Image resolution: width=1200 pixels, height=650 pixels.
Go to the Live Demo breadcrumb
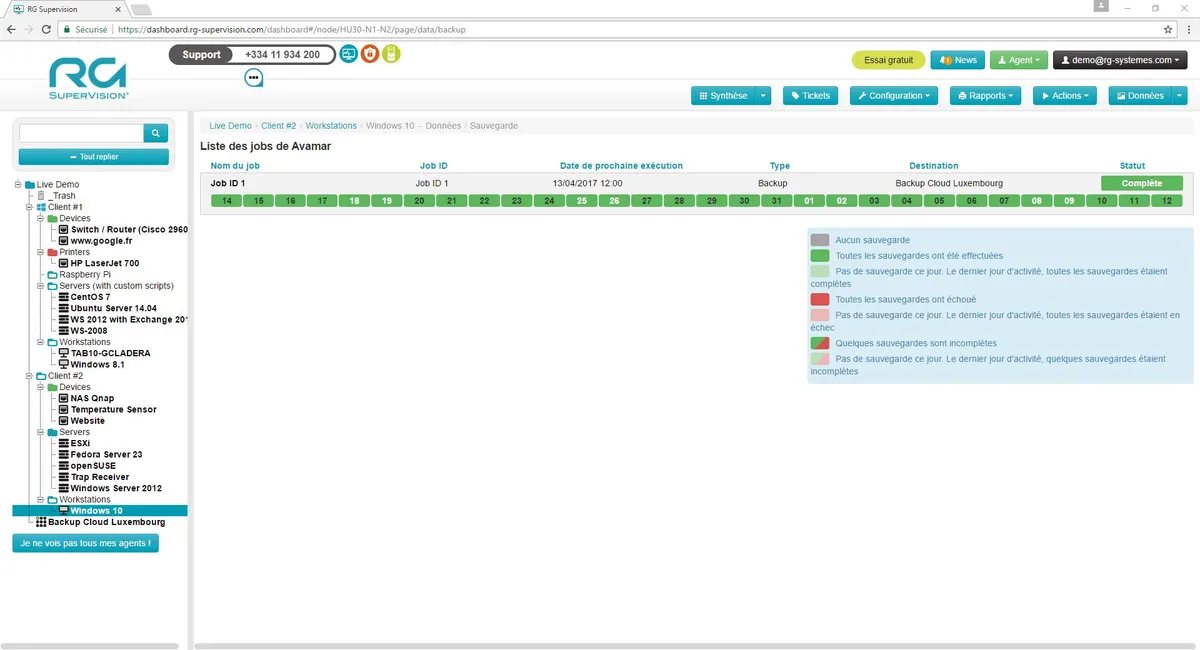tap(230, 126)
